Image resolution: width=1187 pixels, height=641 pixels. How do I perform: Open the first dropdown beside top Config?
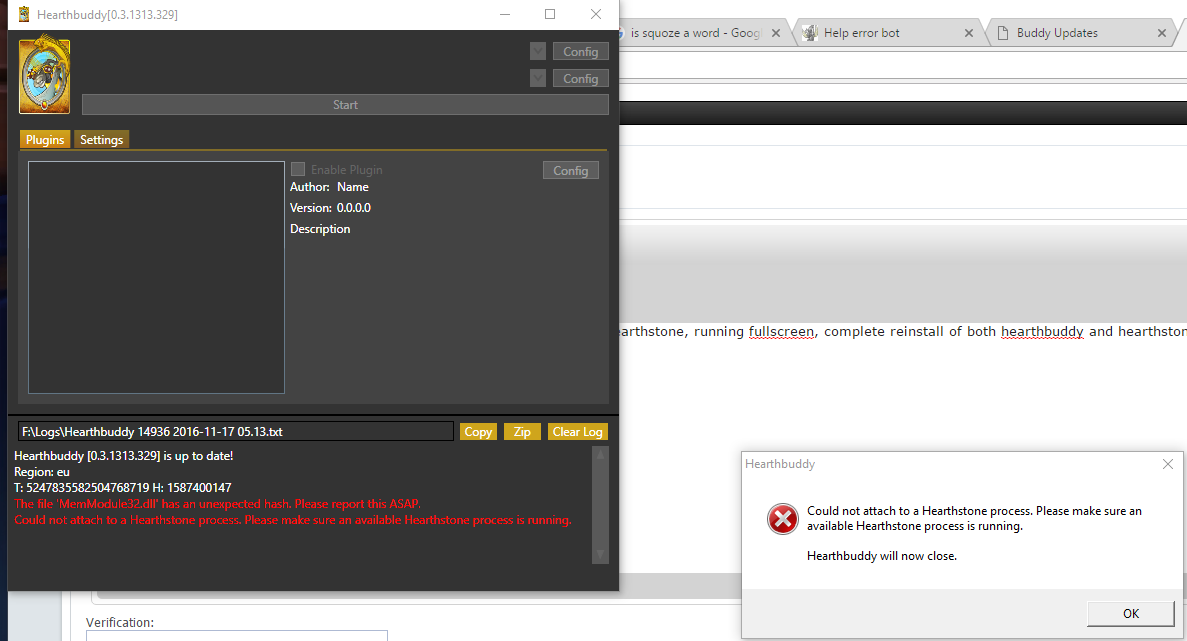coord(538,51)
